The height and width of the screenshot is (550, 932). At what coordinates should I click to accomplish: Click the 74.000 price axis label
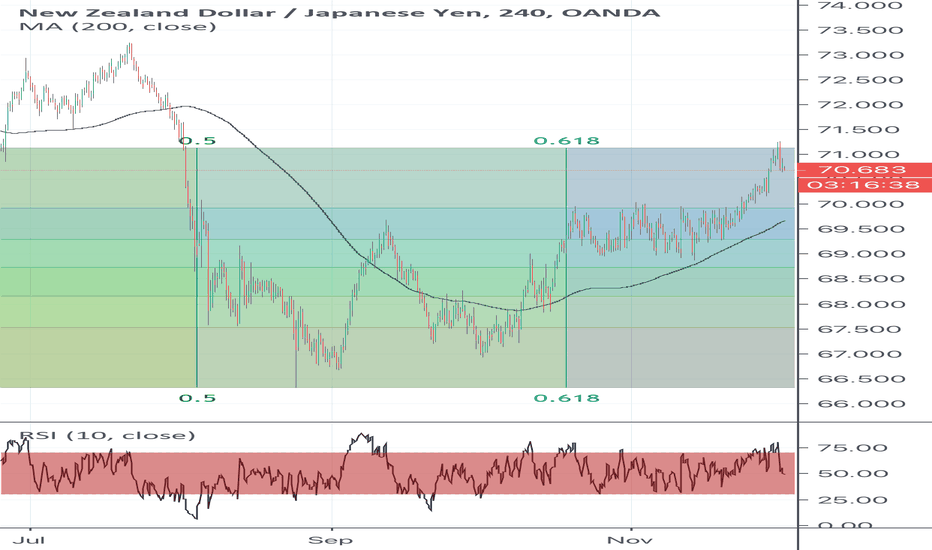pos(867,5)
